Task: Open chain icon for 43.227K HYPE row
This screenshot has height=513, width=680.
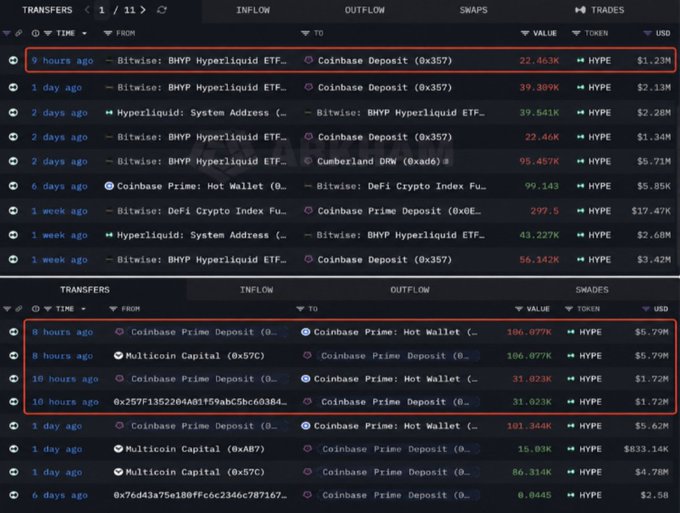Action: [x=13, y=235]
